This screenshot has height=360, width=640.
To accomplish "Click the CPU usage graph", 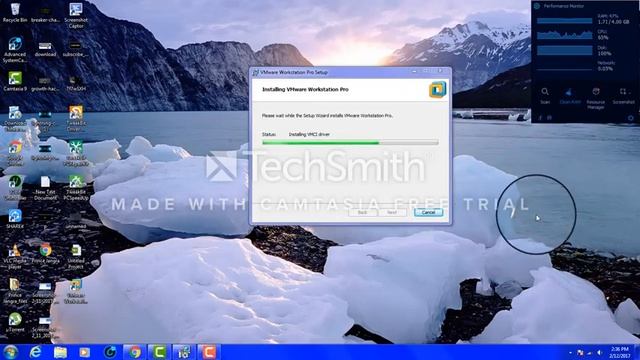I will click(x=564, y=35).
